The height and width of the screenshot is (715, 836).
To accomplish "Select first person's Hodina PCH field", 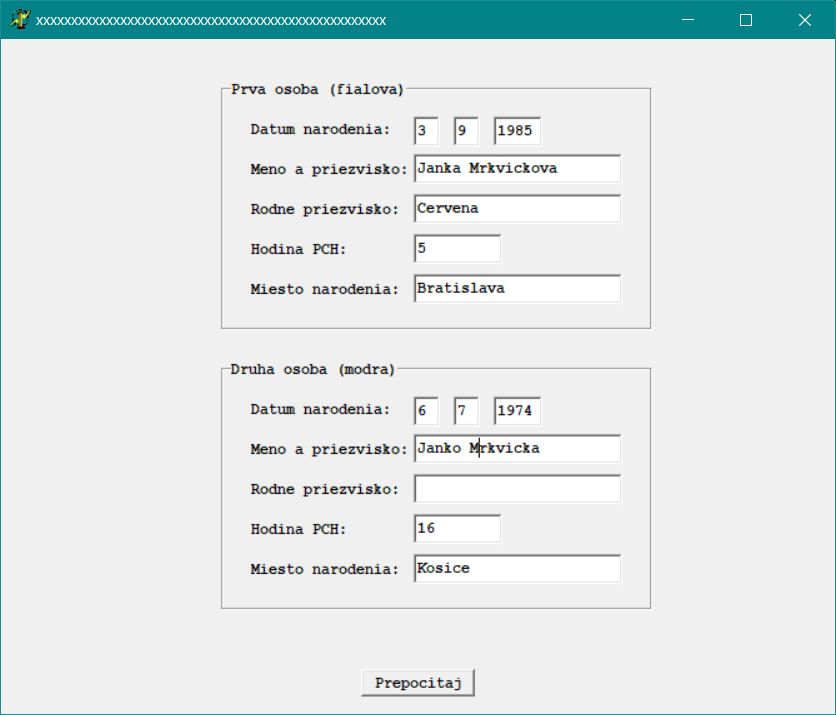I will [x=457, y=248].
